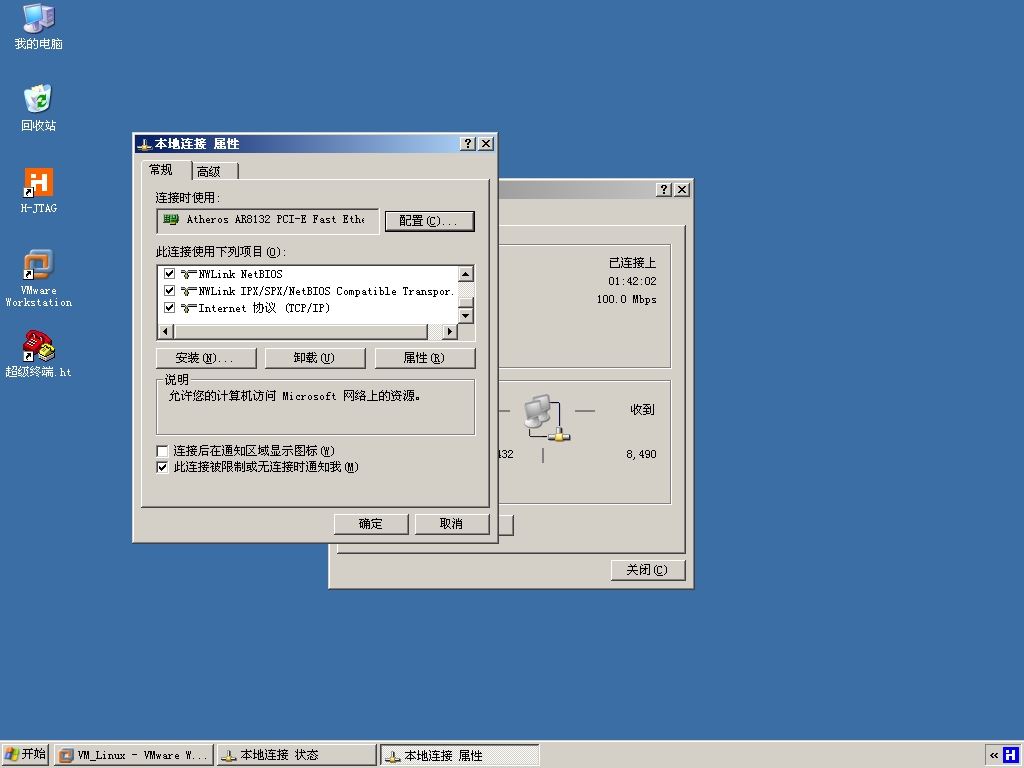The image size is (1024, 768).
Task: Click the components list scroll-down arrow
Action: pos(466,315)
